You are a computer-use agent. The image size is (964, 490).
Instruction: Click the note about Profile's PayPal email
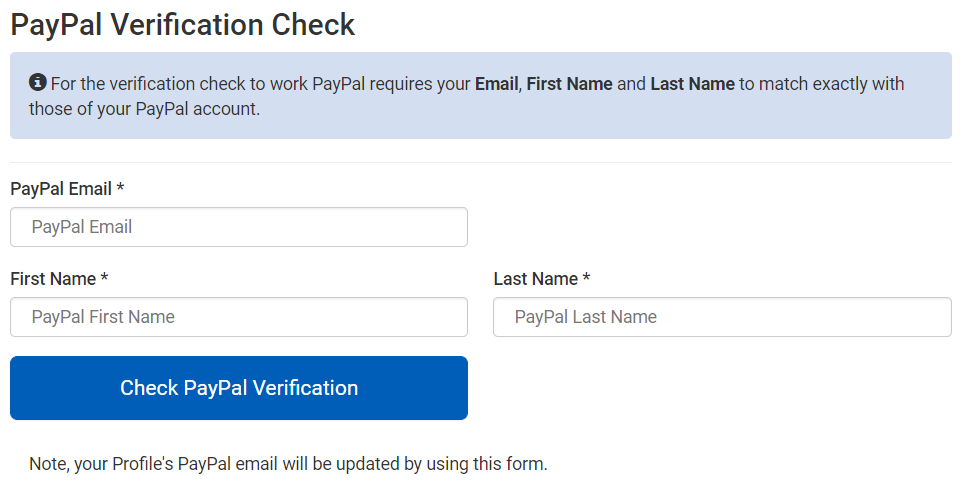[288, 464]
